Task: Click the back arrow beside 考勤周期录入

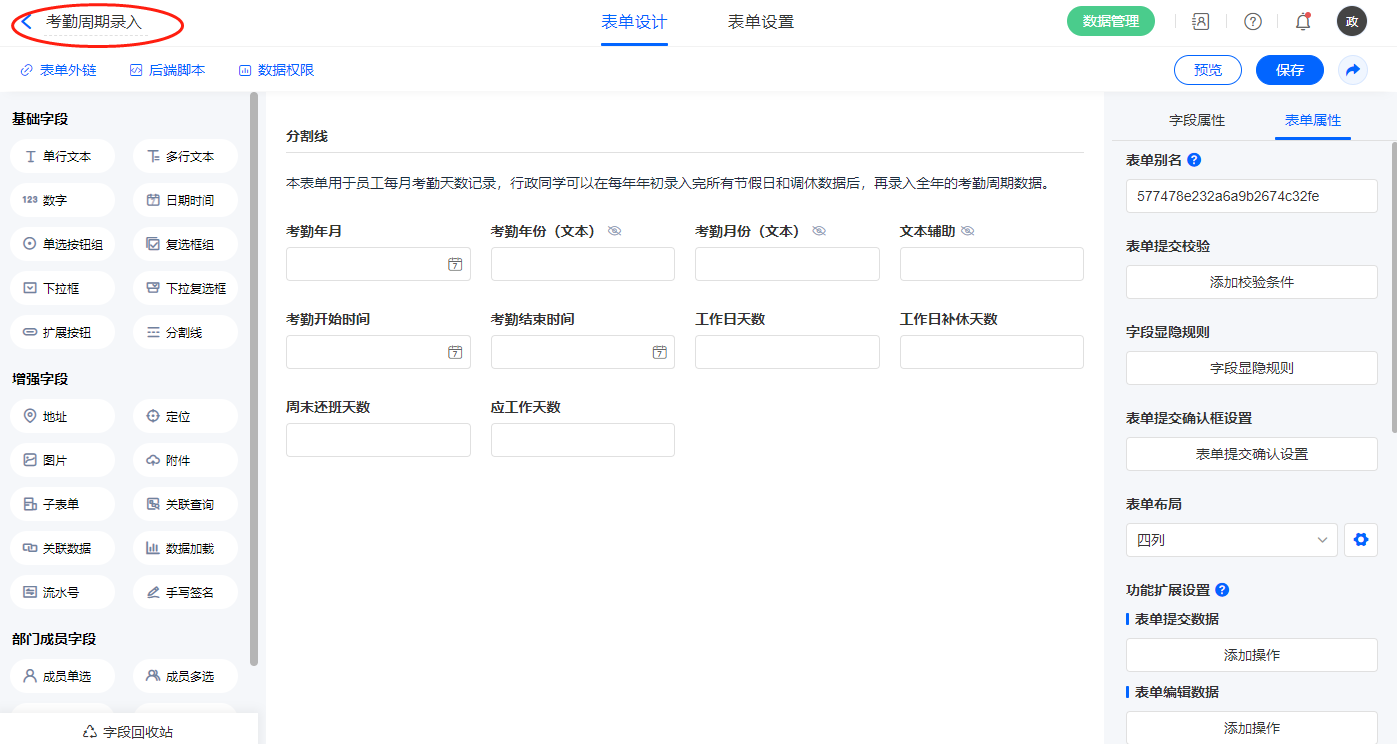Action: click(27, 21)
